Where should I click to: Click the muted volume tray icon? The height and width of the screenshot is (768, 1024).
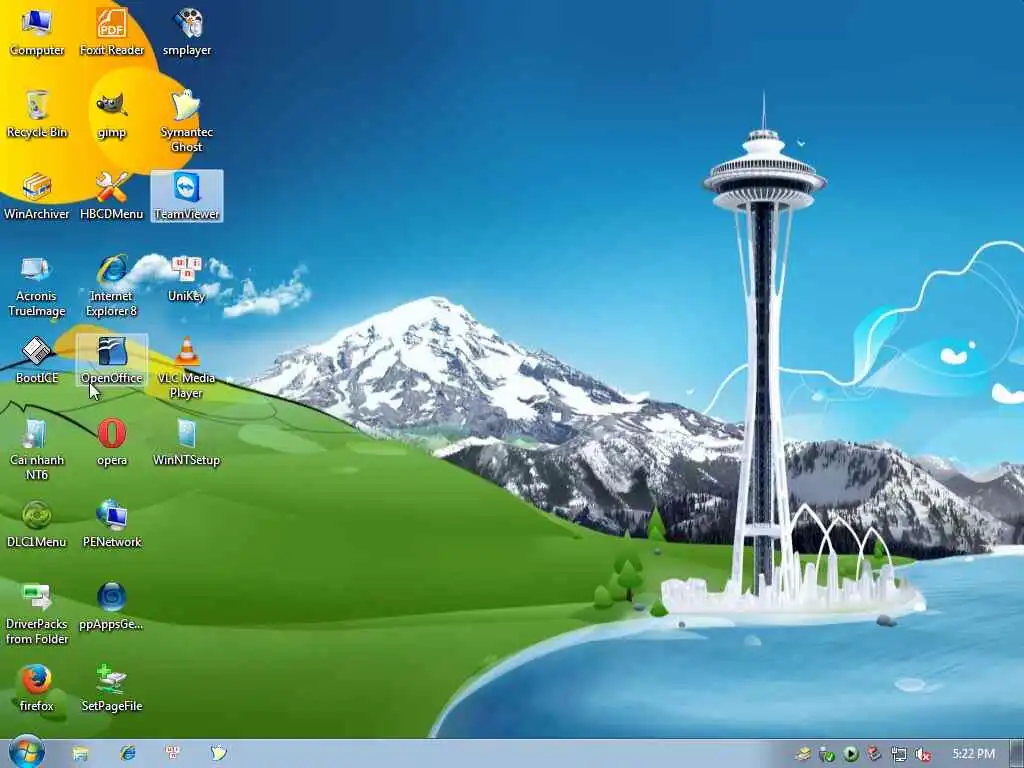click(922, 755)
